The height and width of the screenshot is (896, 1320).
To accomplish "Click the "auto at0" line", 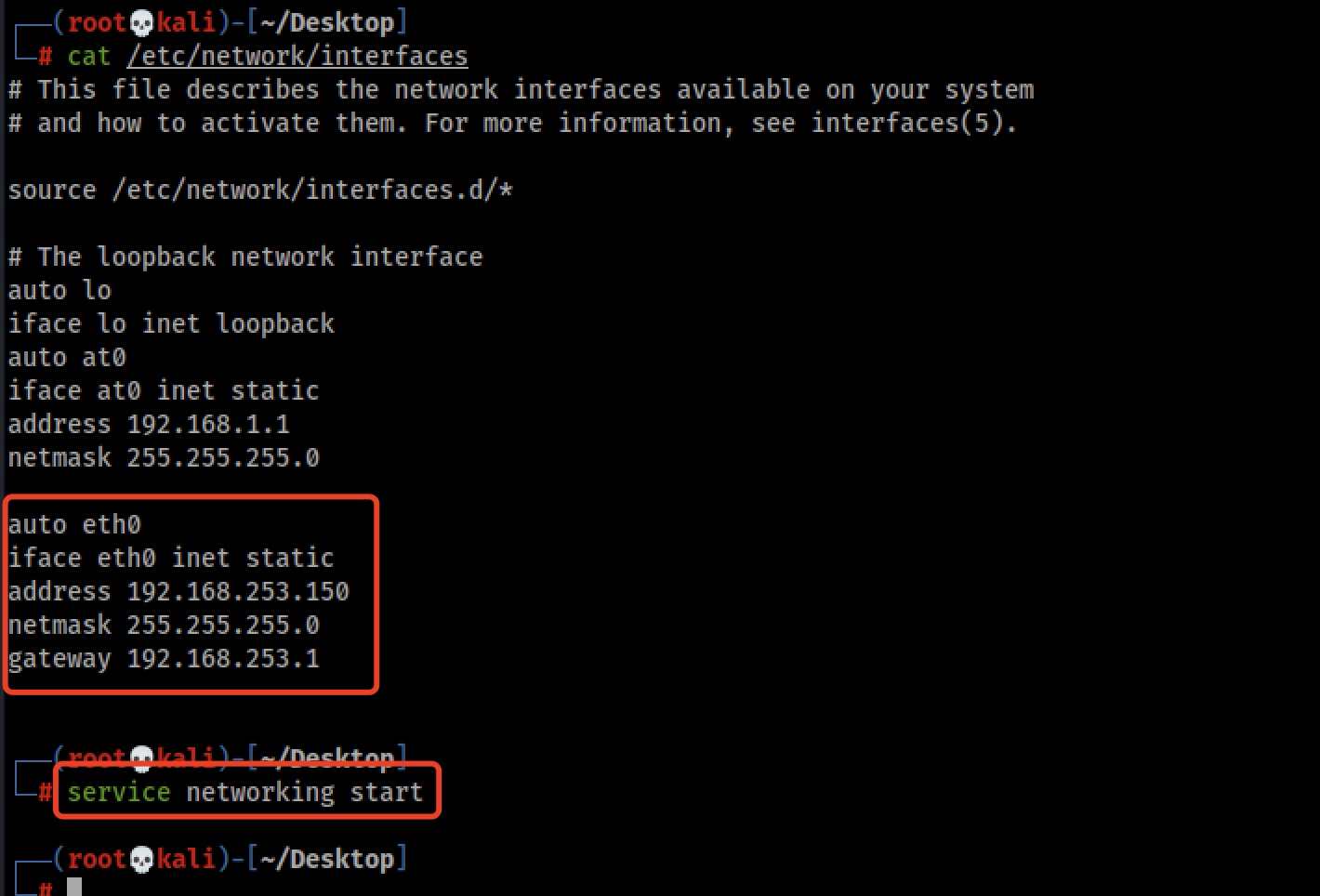I will click(67, 358).
